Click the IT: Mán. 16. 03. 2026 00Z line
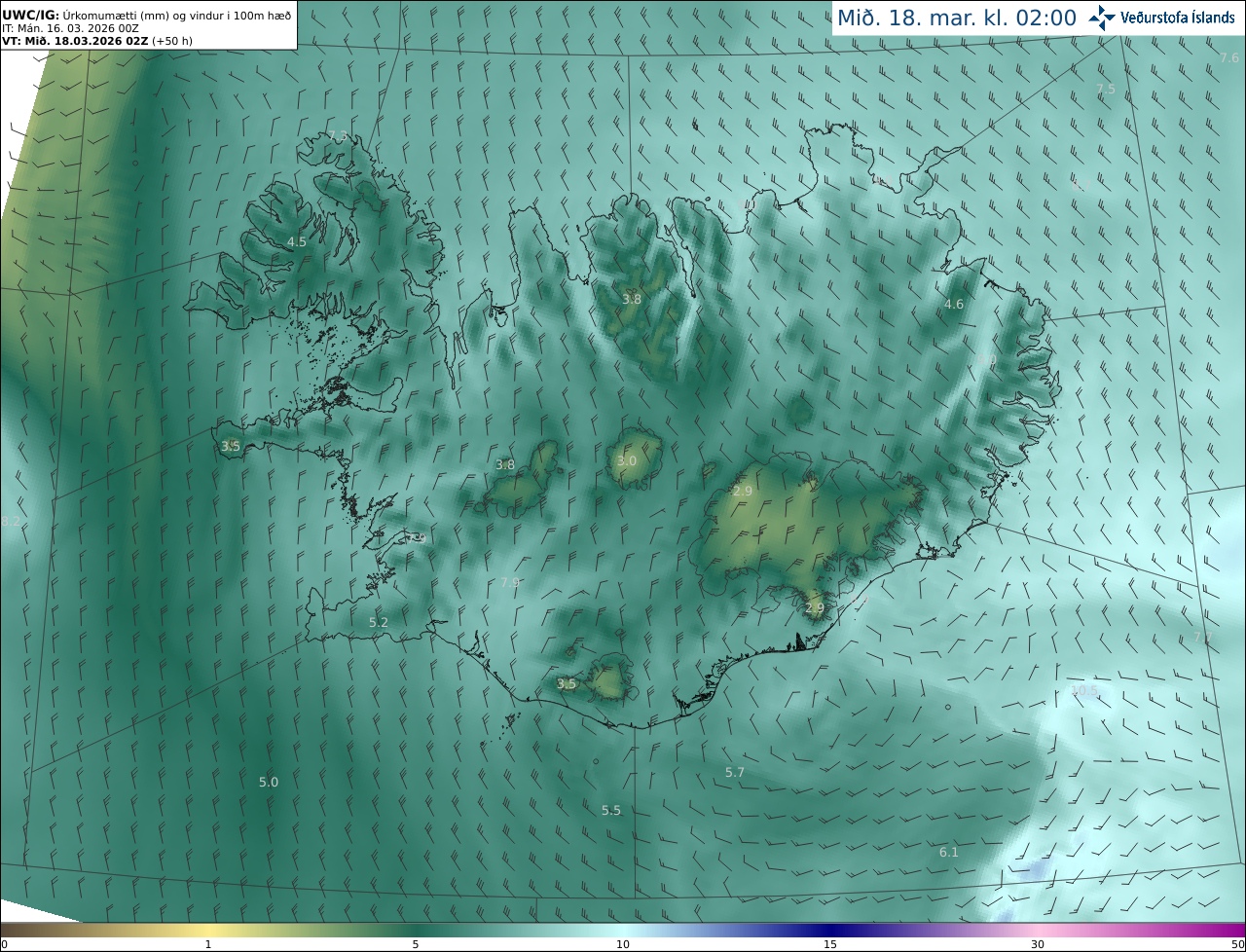The image size is (1246, 952). pos(70,28)
